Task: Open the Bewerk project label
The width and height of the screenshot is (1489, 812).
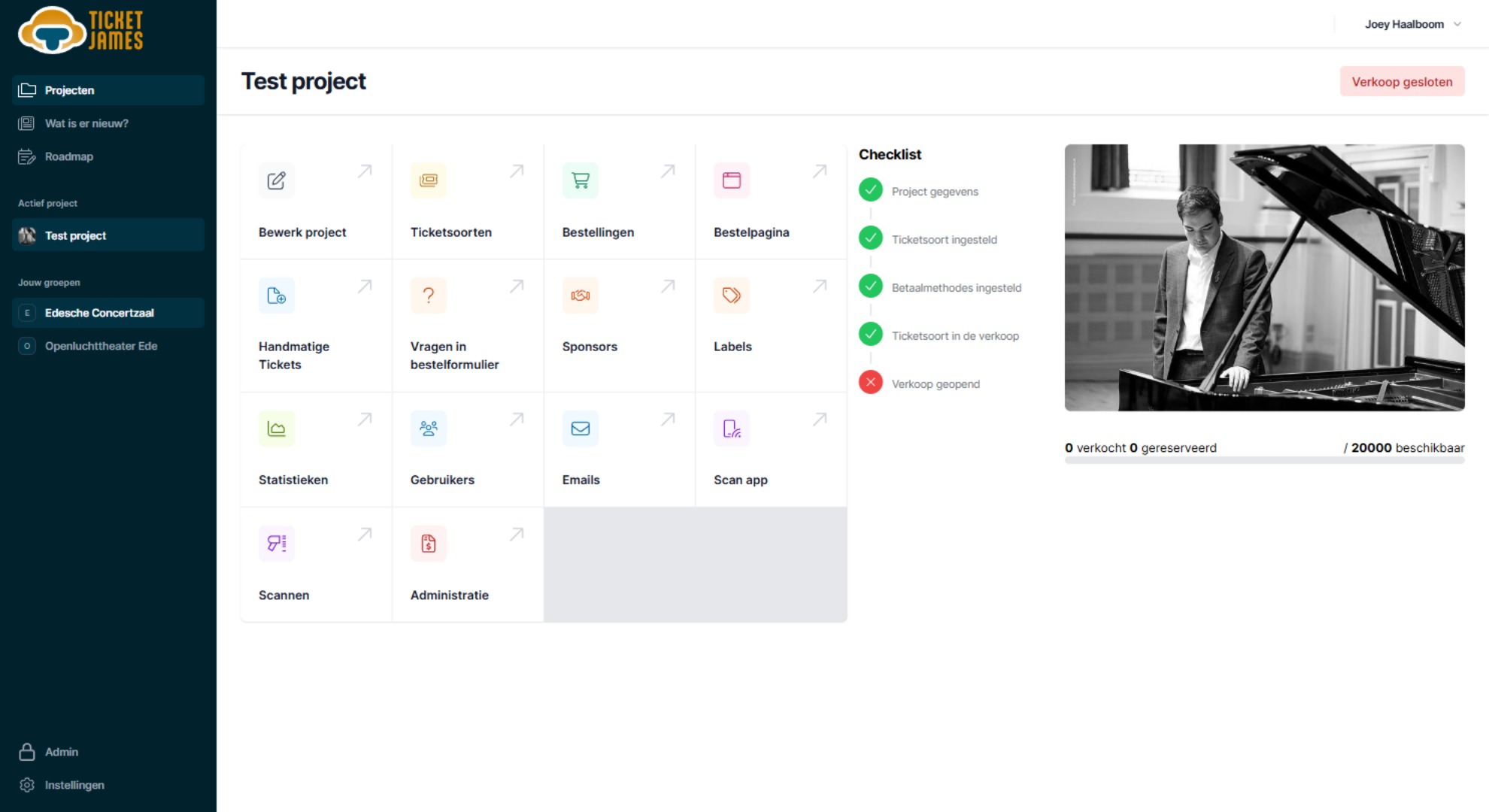Action: (302, 232)
